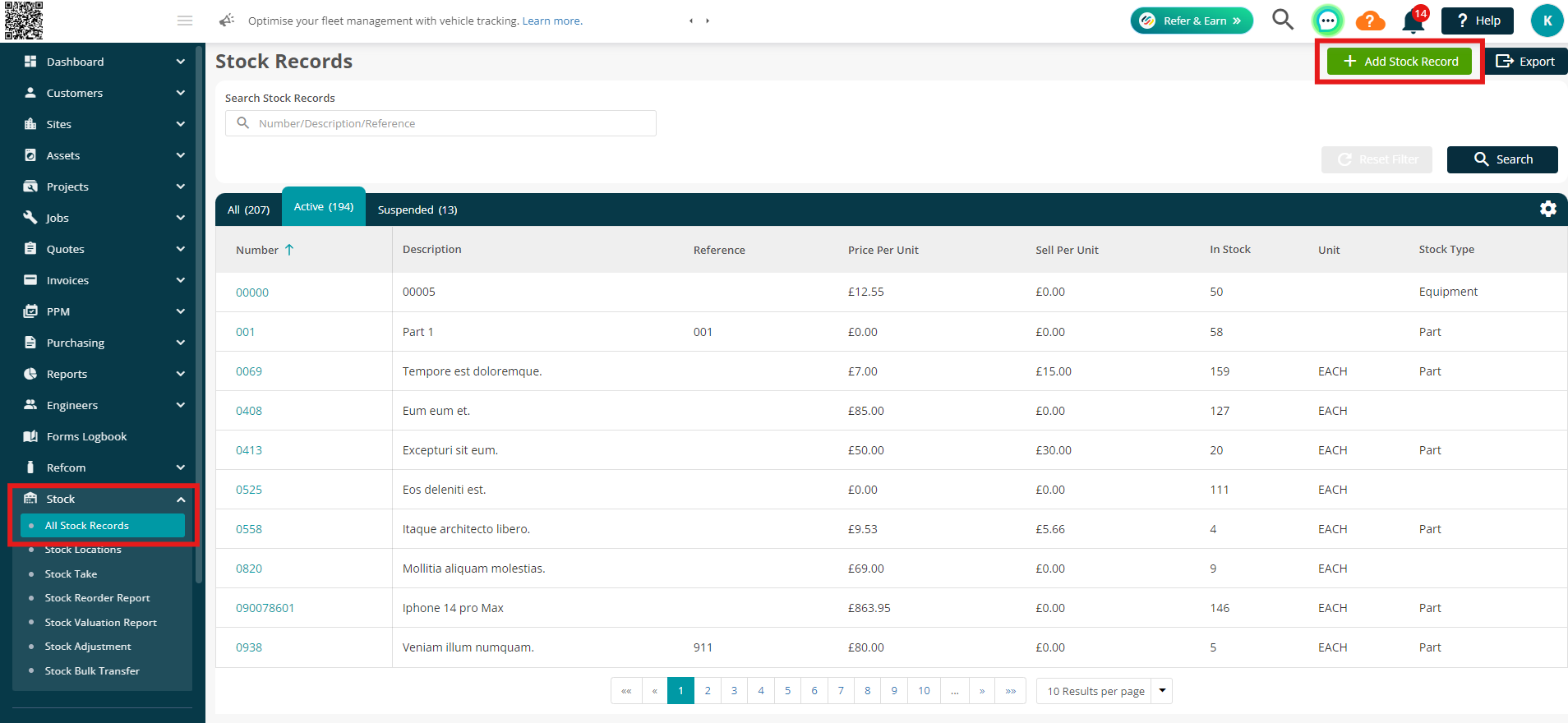This screenshot has width=1568, height=723.
Task: Open the green chat bubble icon
Action: pyautogui.click(x=1327, y=21)
